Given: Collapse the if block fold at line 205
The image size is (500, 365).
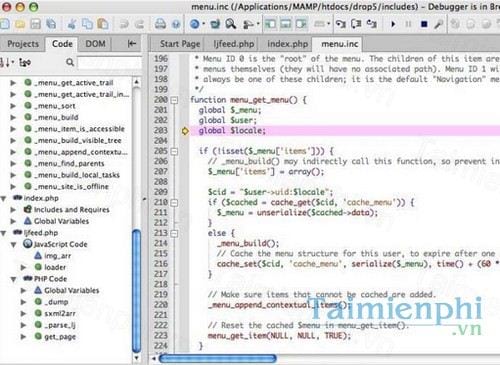Looking at the screenshot, I should 174,151.
